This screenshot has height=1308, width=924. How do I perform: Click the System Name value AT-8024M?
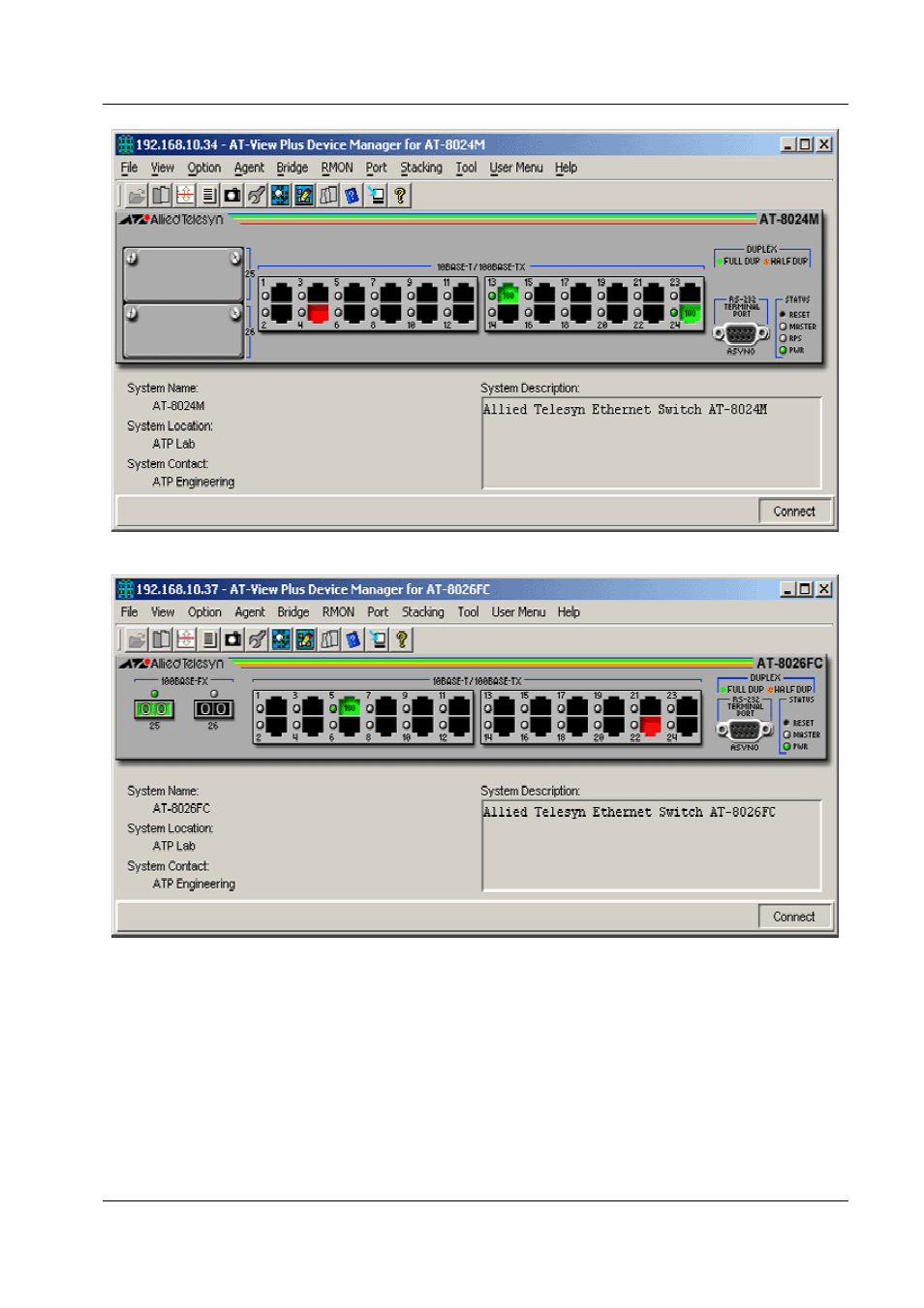pos(178,406)
